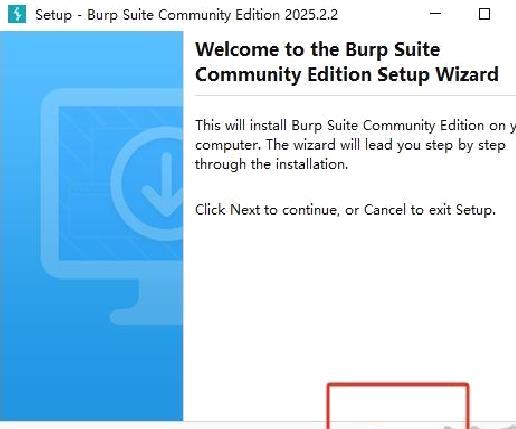Click the word 'Cancel' in the instructions
Screen dimensions: 516x429
[x=385, y=210]
